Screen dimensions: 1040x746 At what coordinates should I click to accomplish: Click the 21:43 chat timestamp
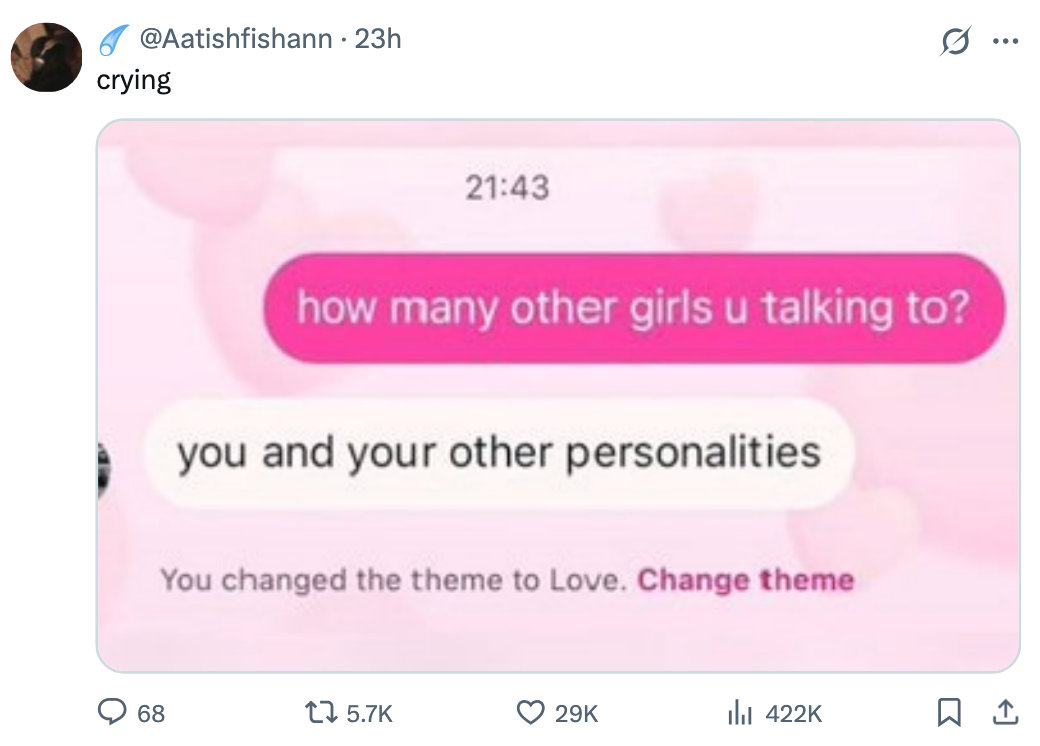tap(508, 187)
